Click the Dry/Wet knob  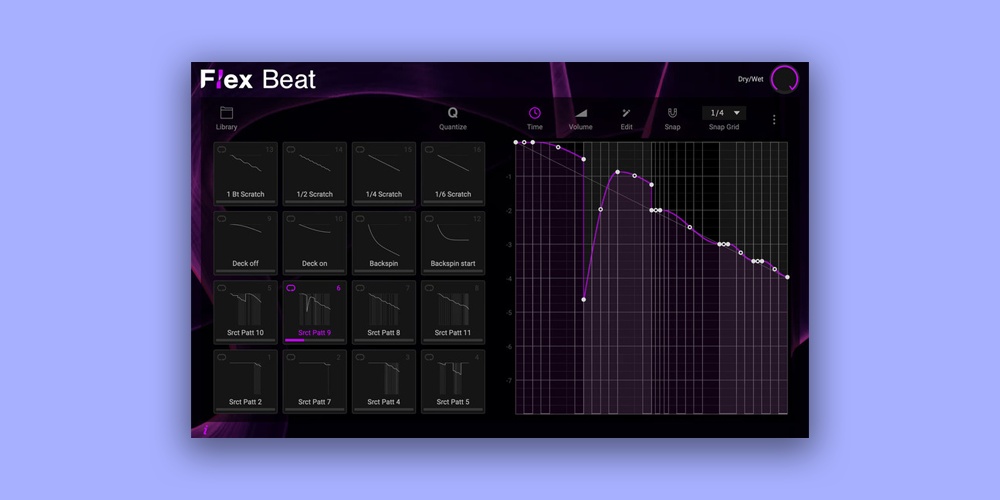785,79
